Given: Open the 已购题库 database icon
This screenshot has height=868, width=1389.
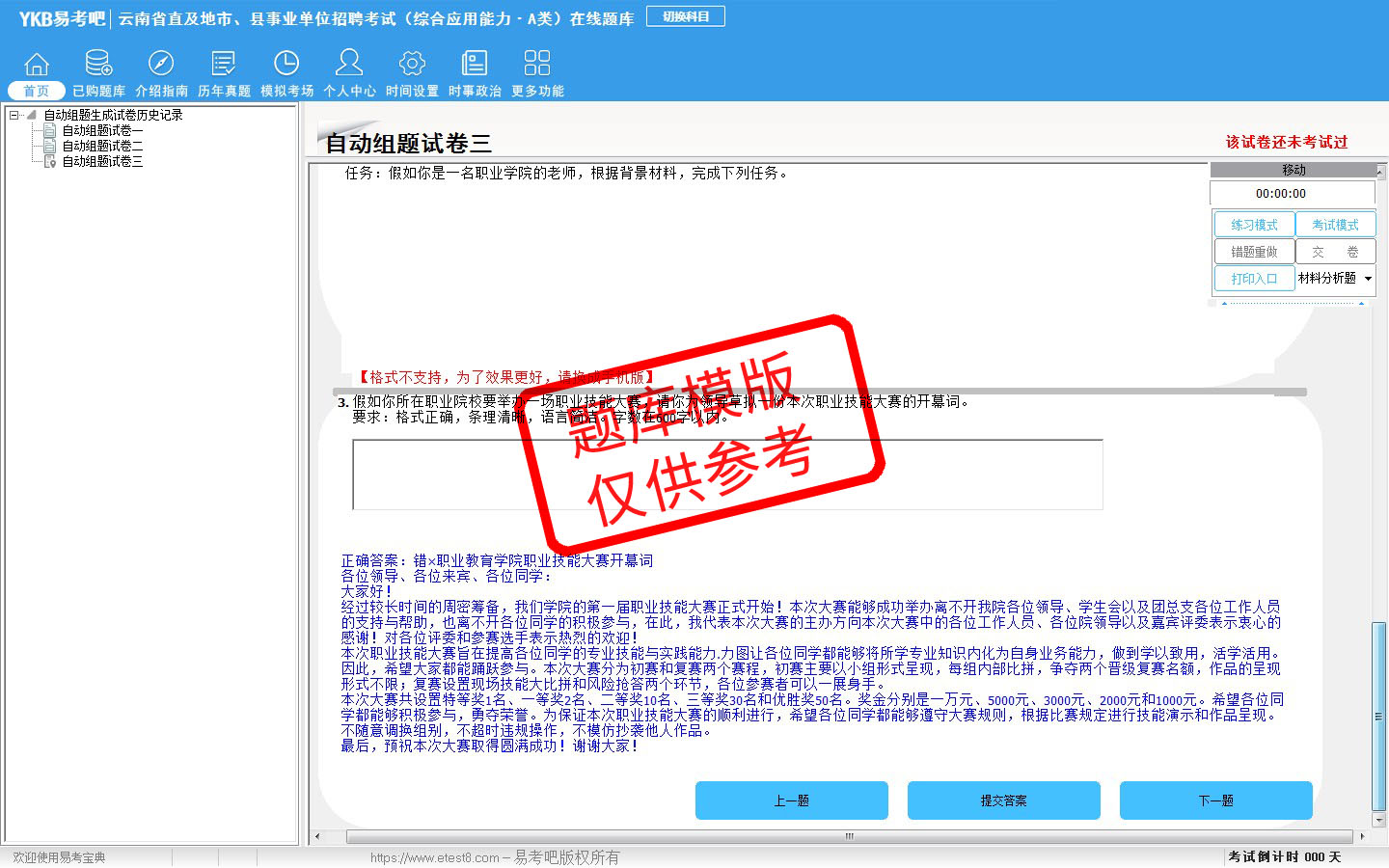Looking at the screenshot, I should click(x=98, y=65).
